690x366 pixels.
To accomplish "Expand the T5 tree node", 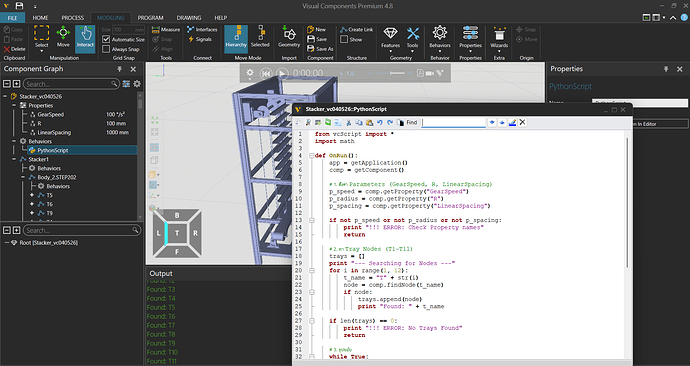I will 32,195.
